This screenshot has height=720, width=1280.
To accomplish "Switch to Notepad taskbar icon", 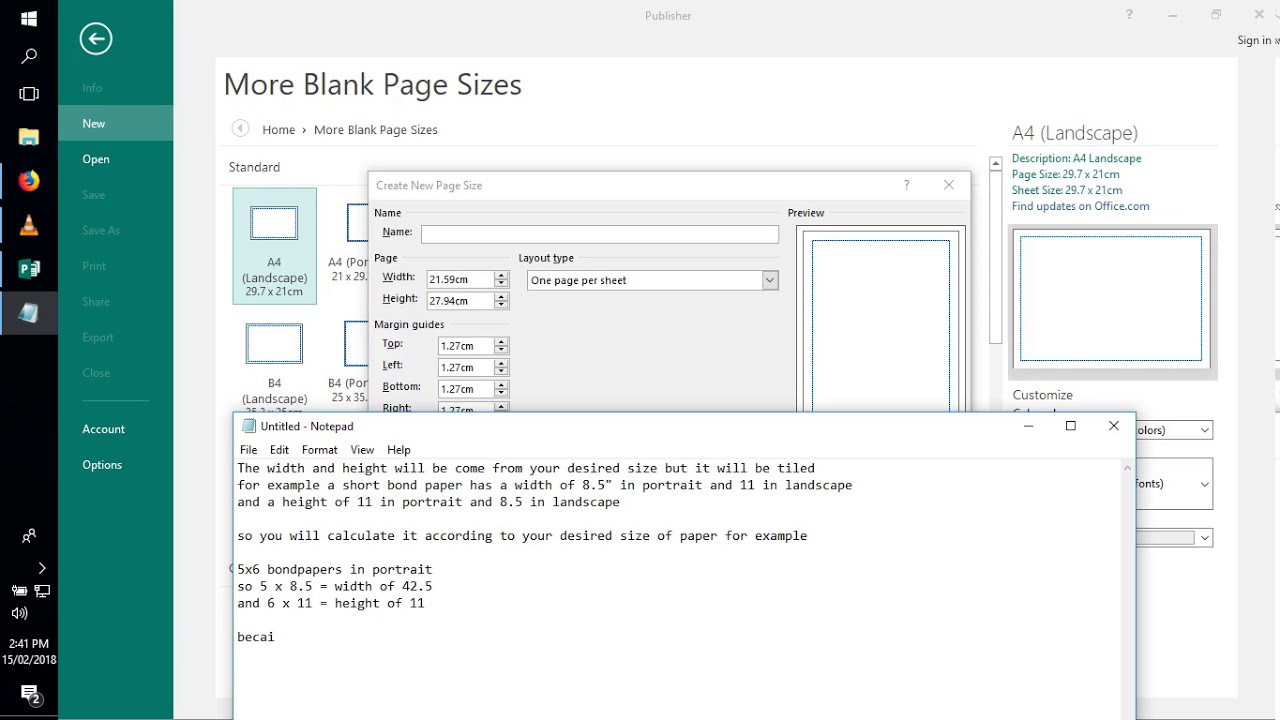I will point(29,313).
